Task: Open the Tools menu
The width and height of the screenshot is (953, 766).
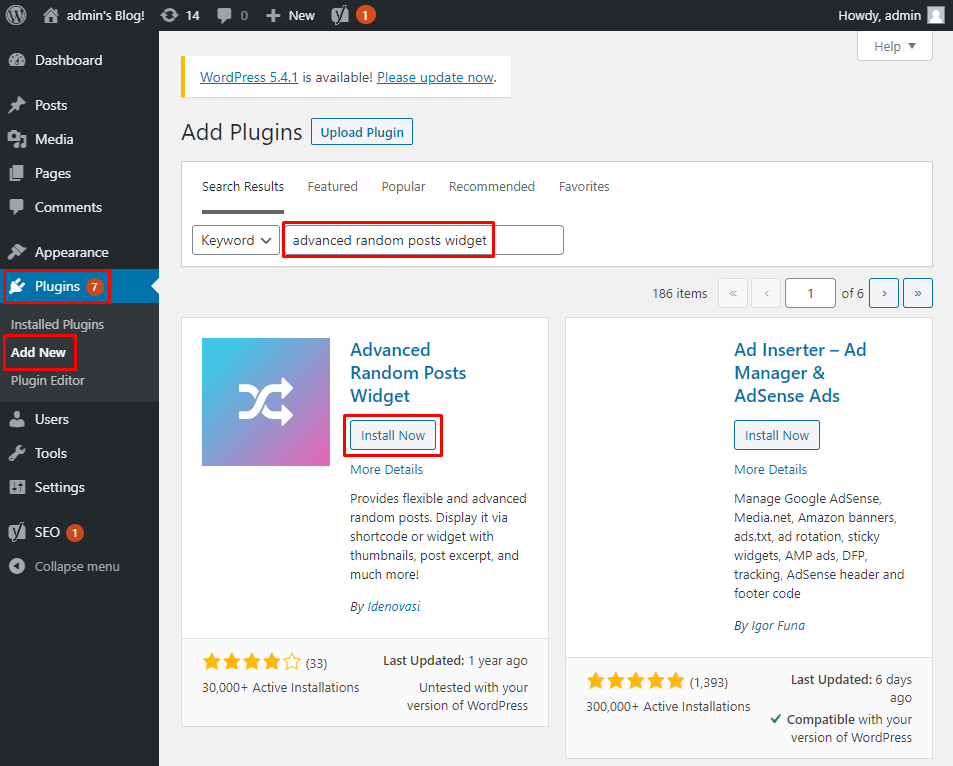Action: coord(50,453)
